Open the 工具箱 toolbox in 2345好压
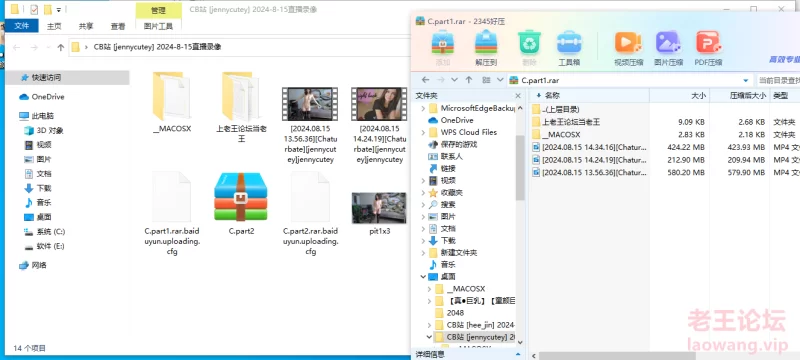This screenshot has height=360, width=800. 569,48
